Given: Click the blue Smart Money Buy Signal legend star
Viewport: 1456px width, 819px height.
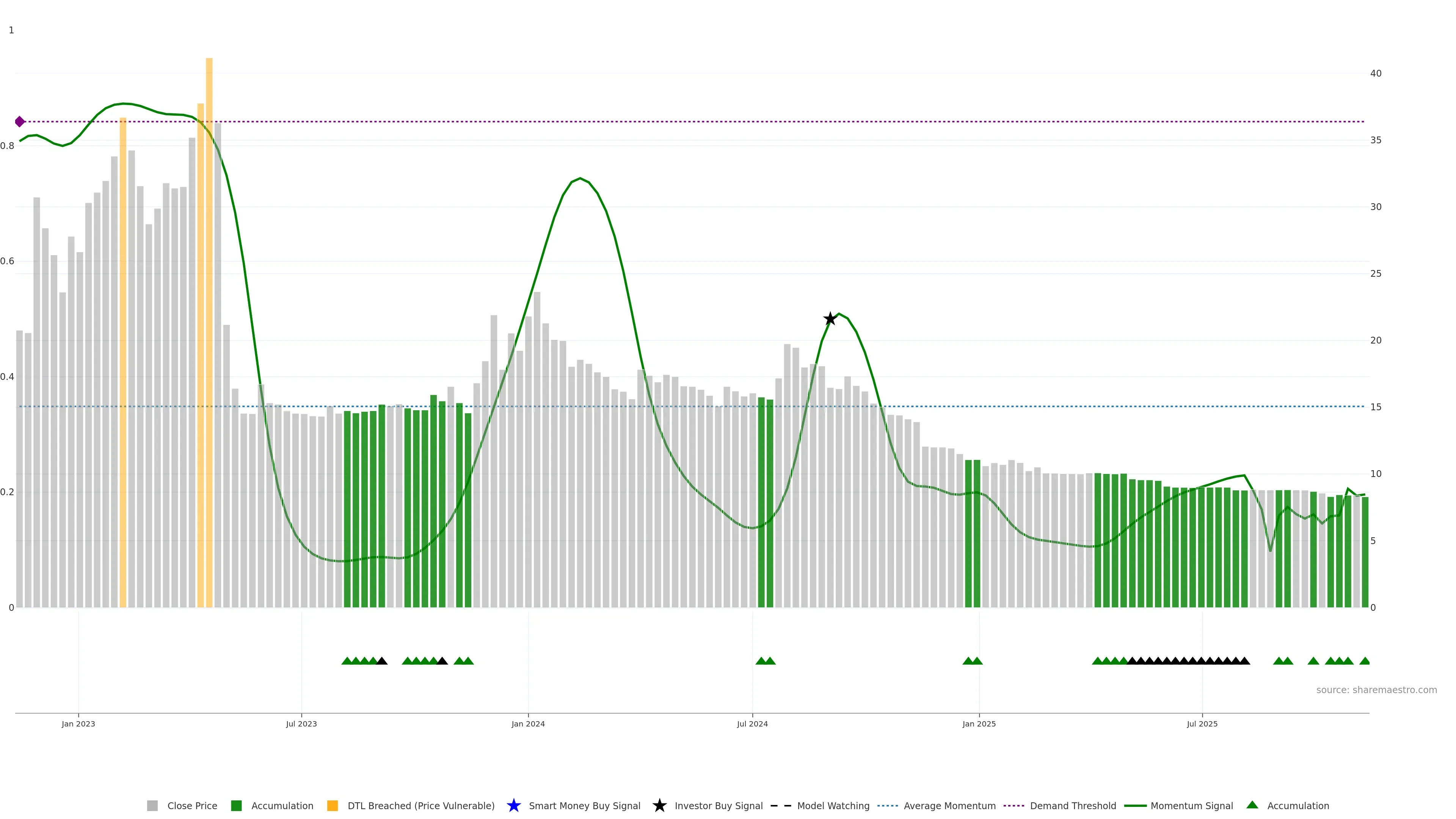Looking at the screenshot, I should coord(513,805).
